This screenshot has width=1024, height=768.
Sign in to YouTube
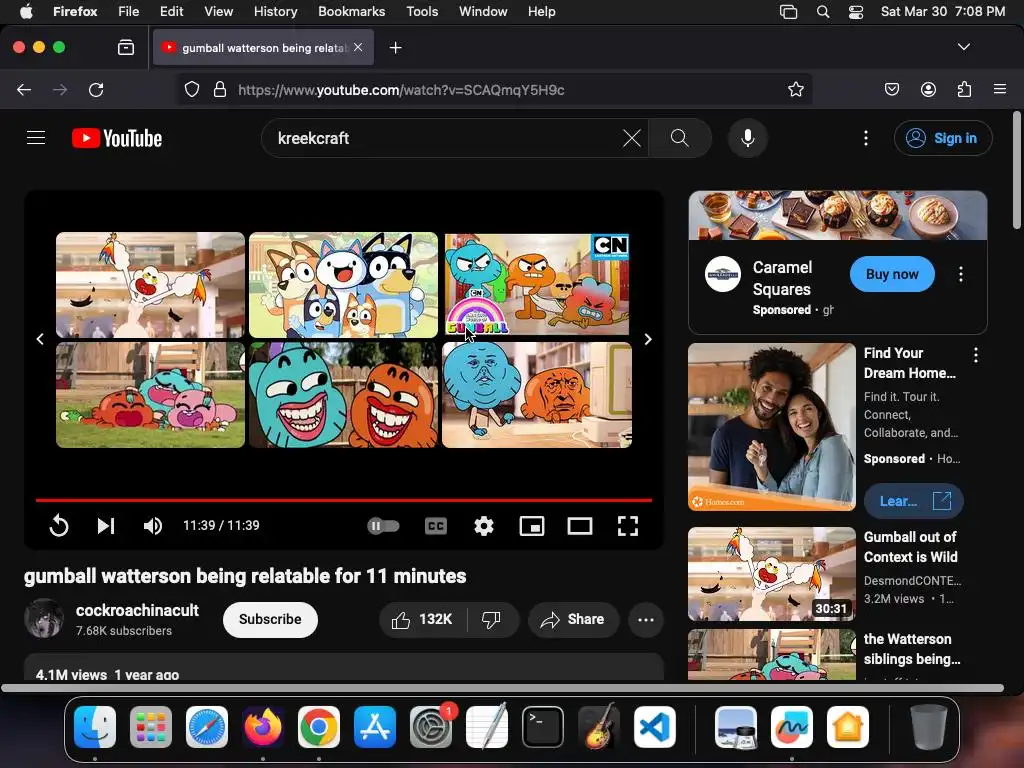(x=942, y=138)
